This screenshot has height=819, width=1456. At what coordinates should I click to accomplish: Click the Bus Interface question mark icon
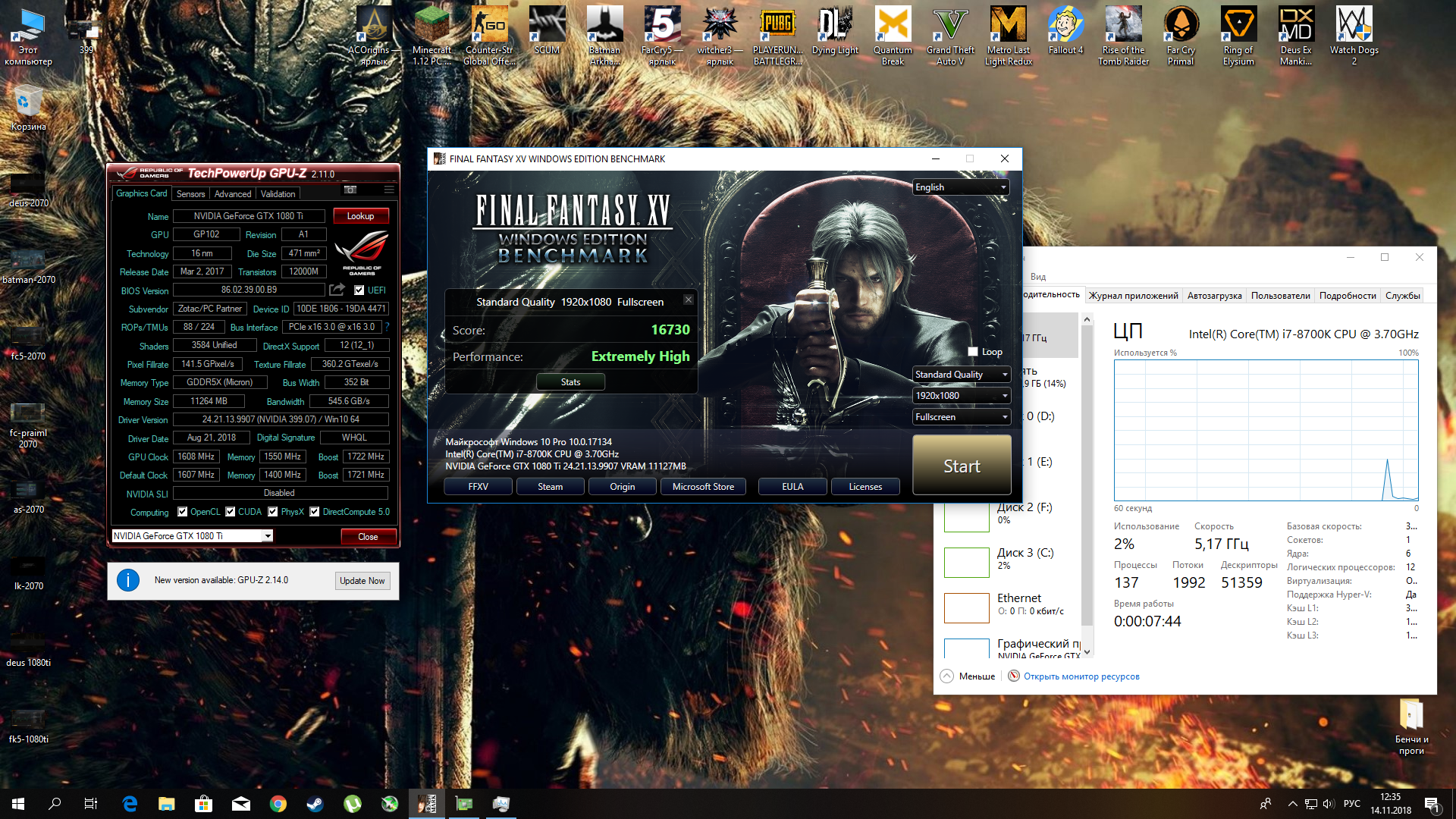(x=387, y=327)
